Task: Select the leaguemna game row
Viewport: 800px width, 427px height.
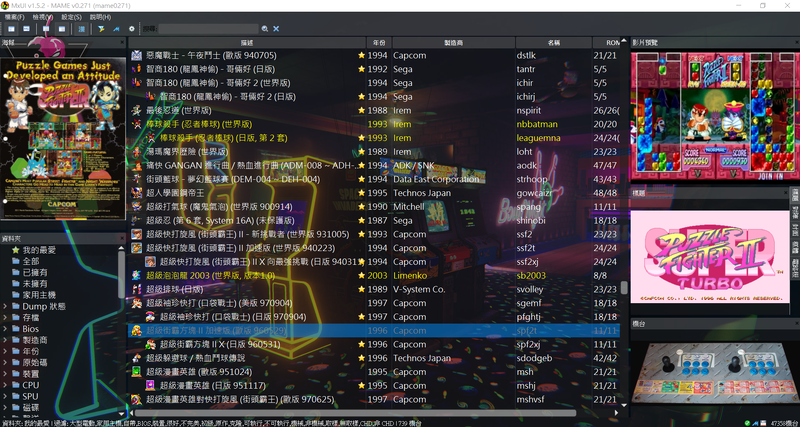Action: (x=374, y=138)
